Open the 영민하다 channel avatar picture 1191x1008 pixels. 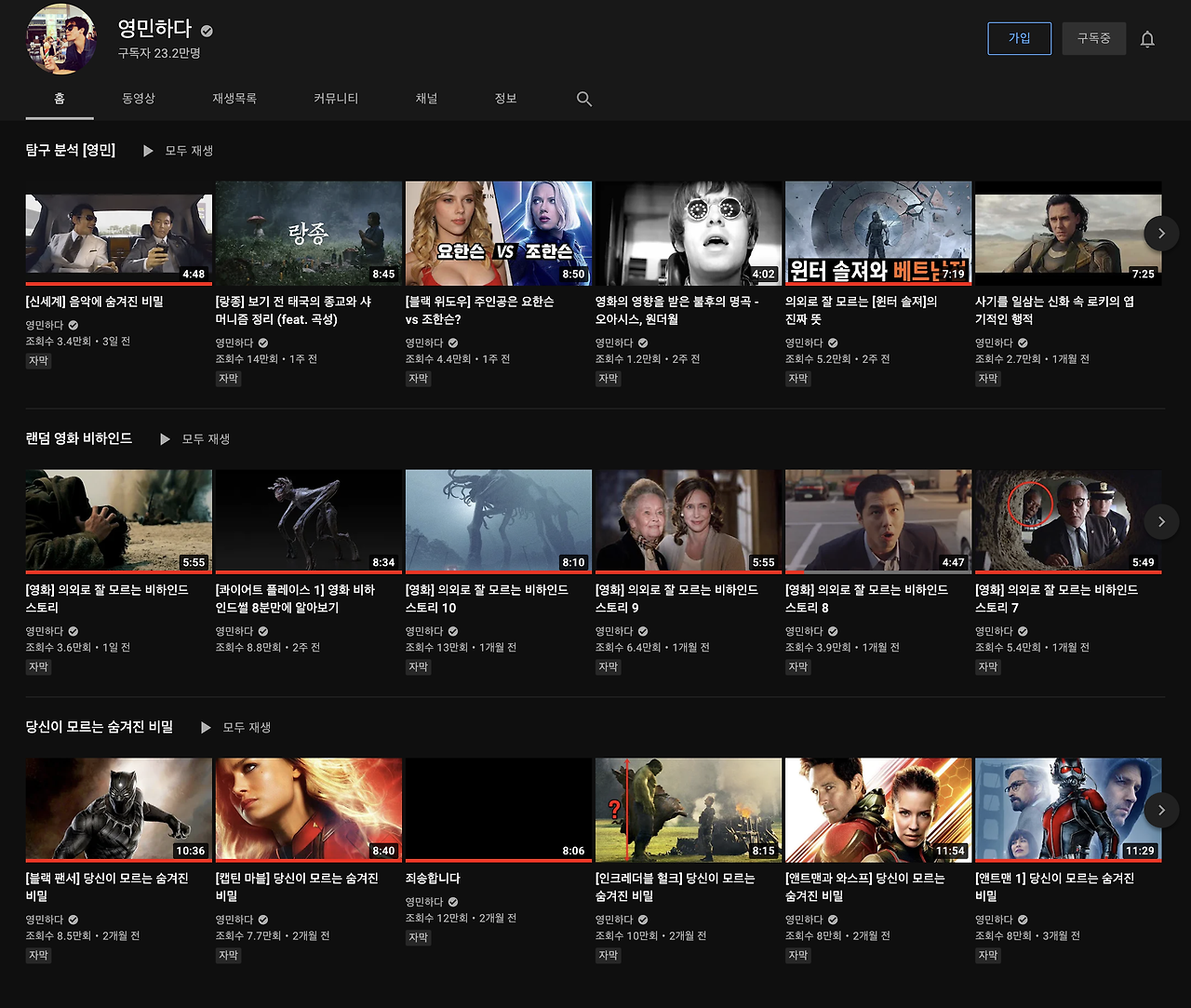(x=61, y=39)
